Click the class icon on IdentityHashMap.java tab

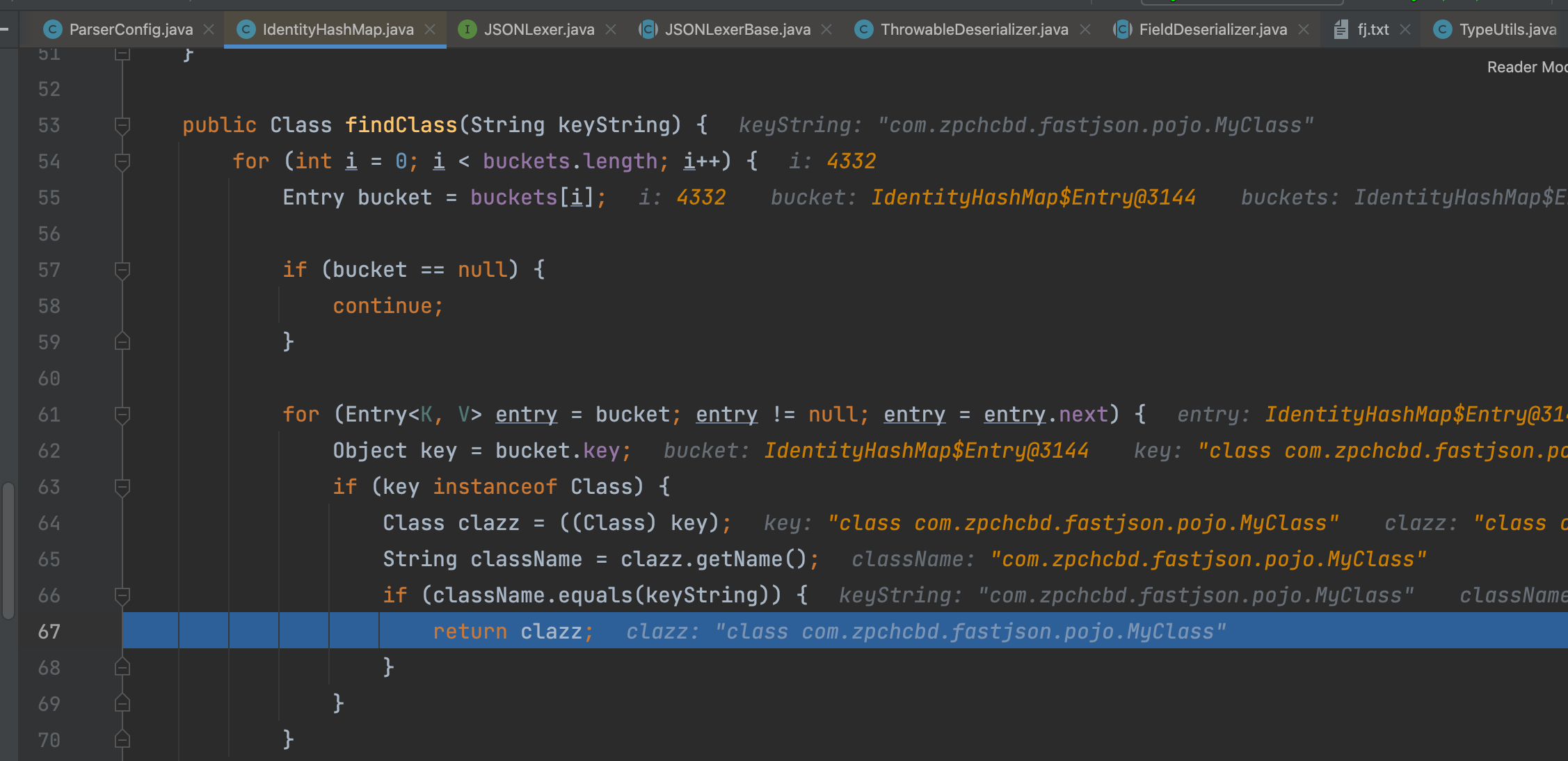246,29
